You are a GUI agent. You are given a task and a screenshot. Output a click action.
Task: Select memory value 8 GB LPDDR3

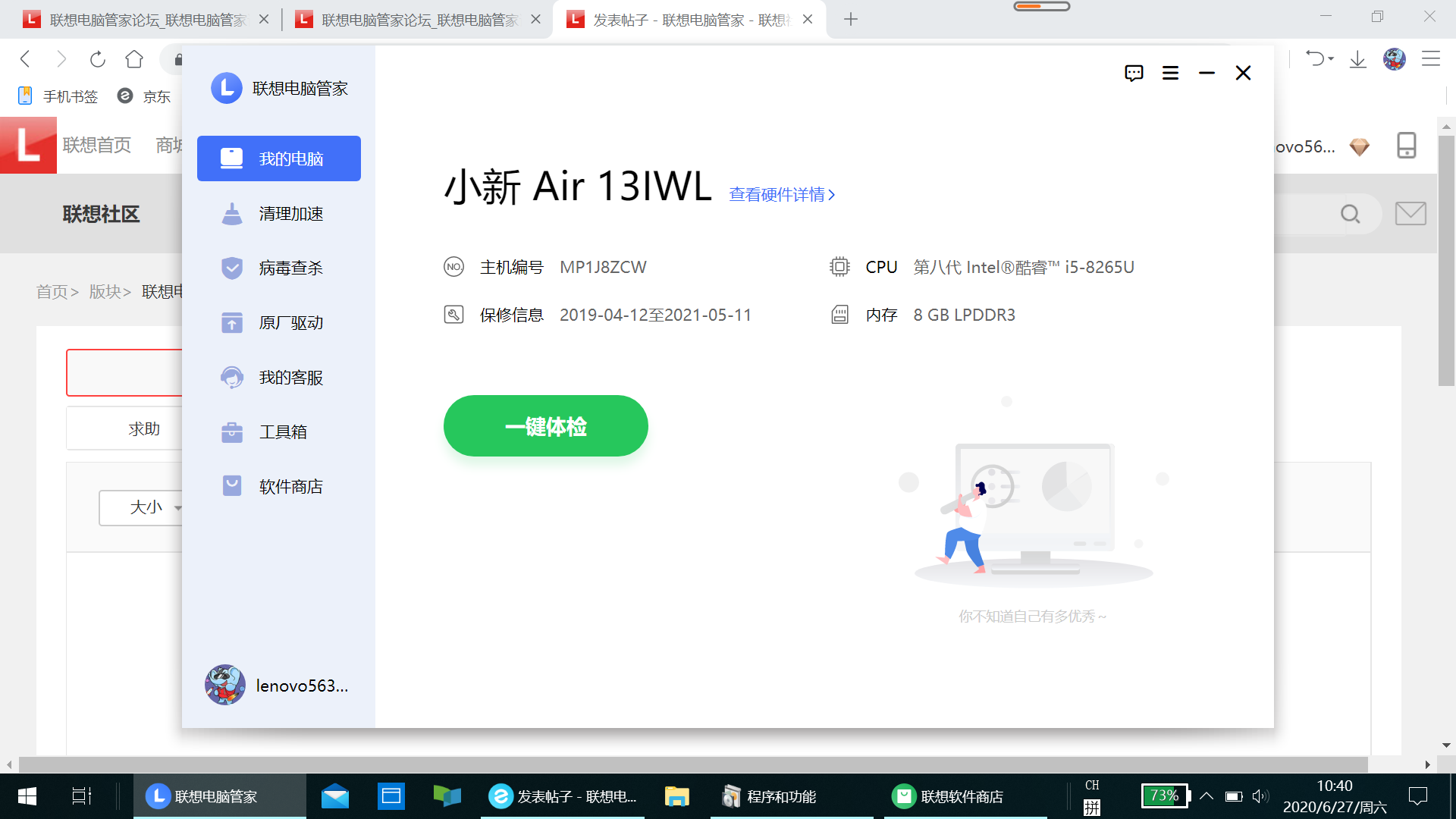(x=964, y=315)
